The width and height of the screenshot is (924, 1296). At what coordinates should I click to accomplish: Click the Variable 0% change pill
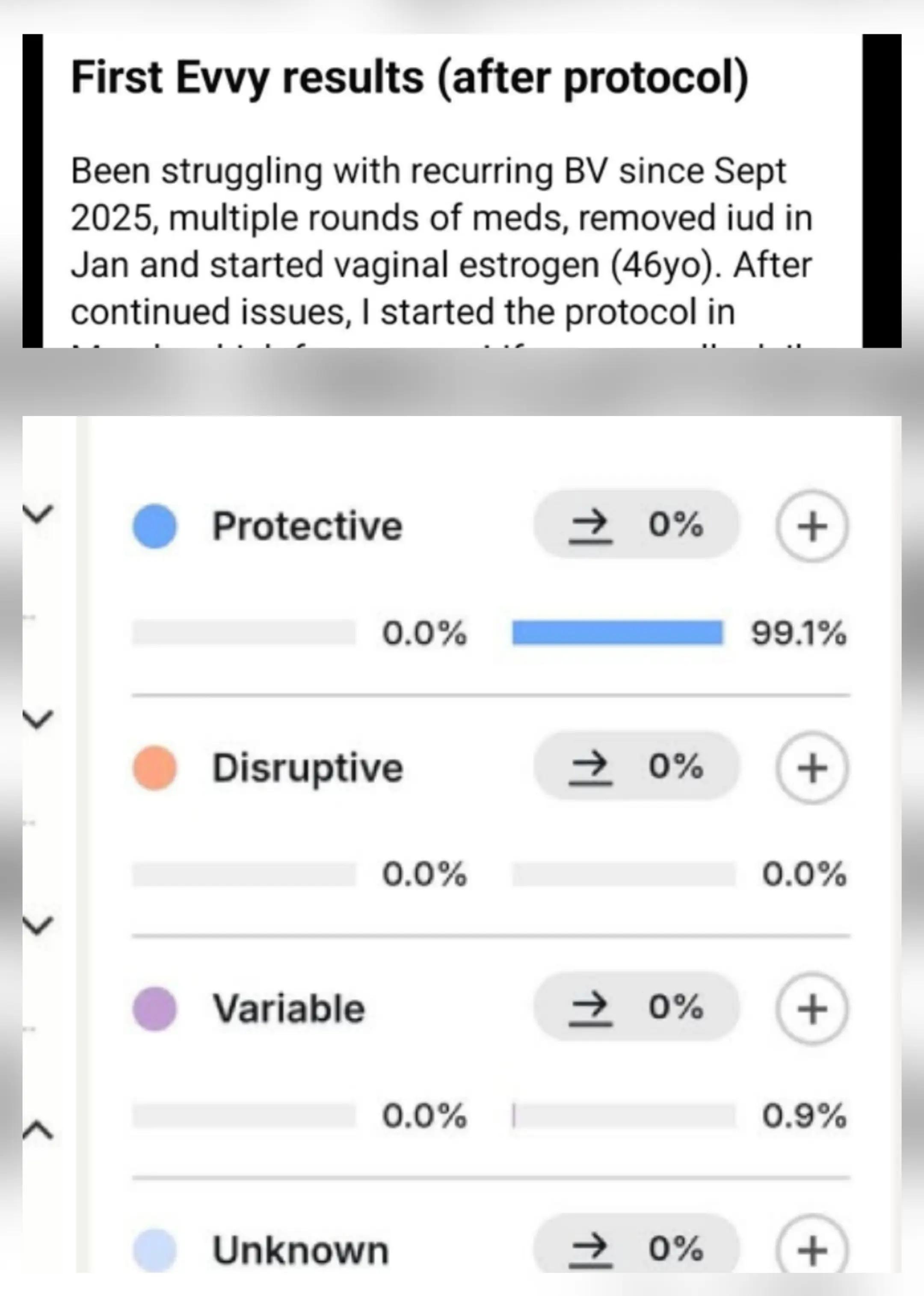636,1008
